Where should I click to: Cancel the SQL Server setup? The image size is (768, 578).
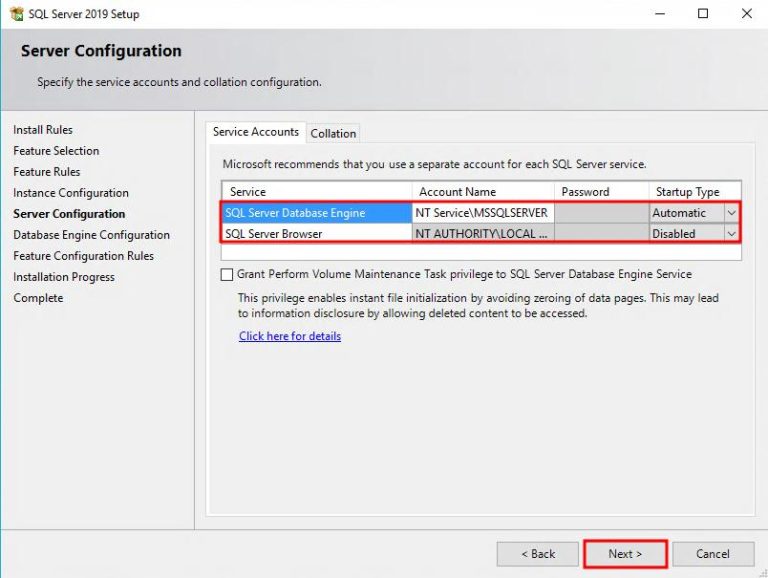pos(713,554)
